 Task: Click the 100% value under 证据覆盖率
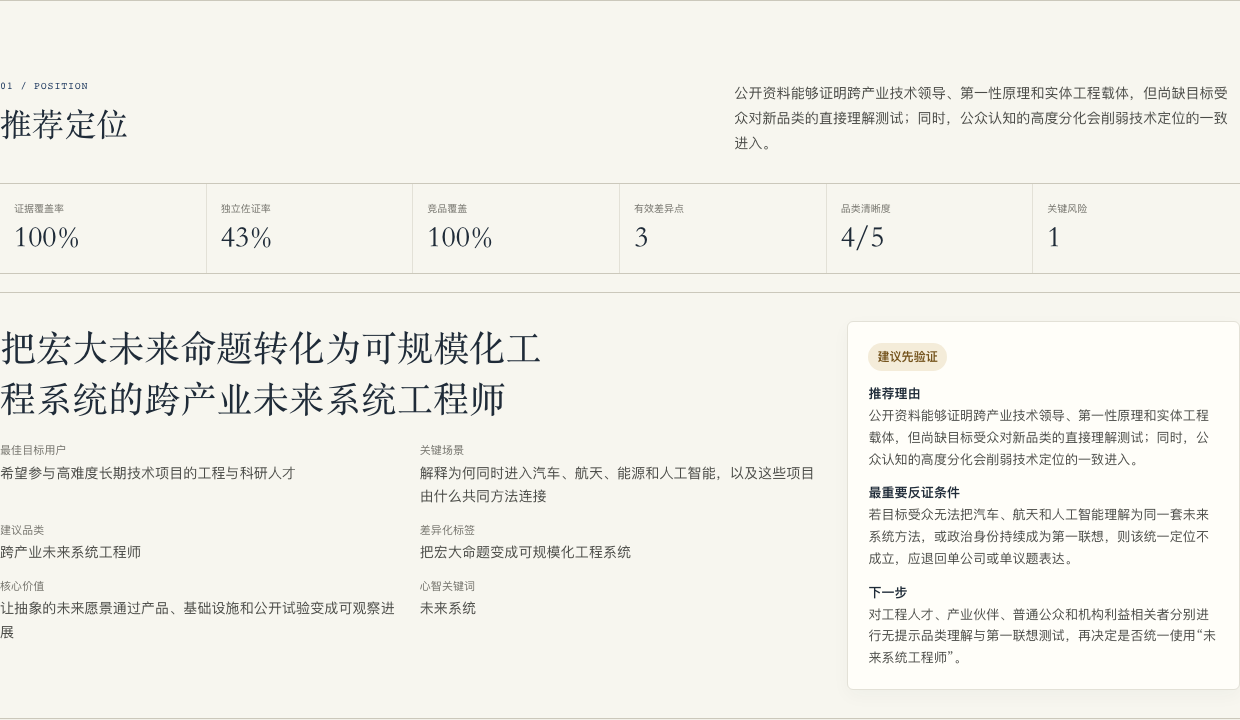[46, 238]
